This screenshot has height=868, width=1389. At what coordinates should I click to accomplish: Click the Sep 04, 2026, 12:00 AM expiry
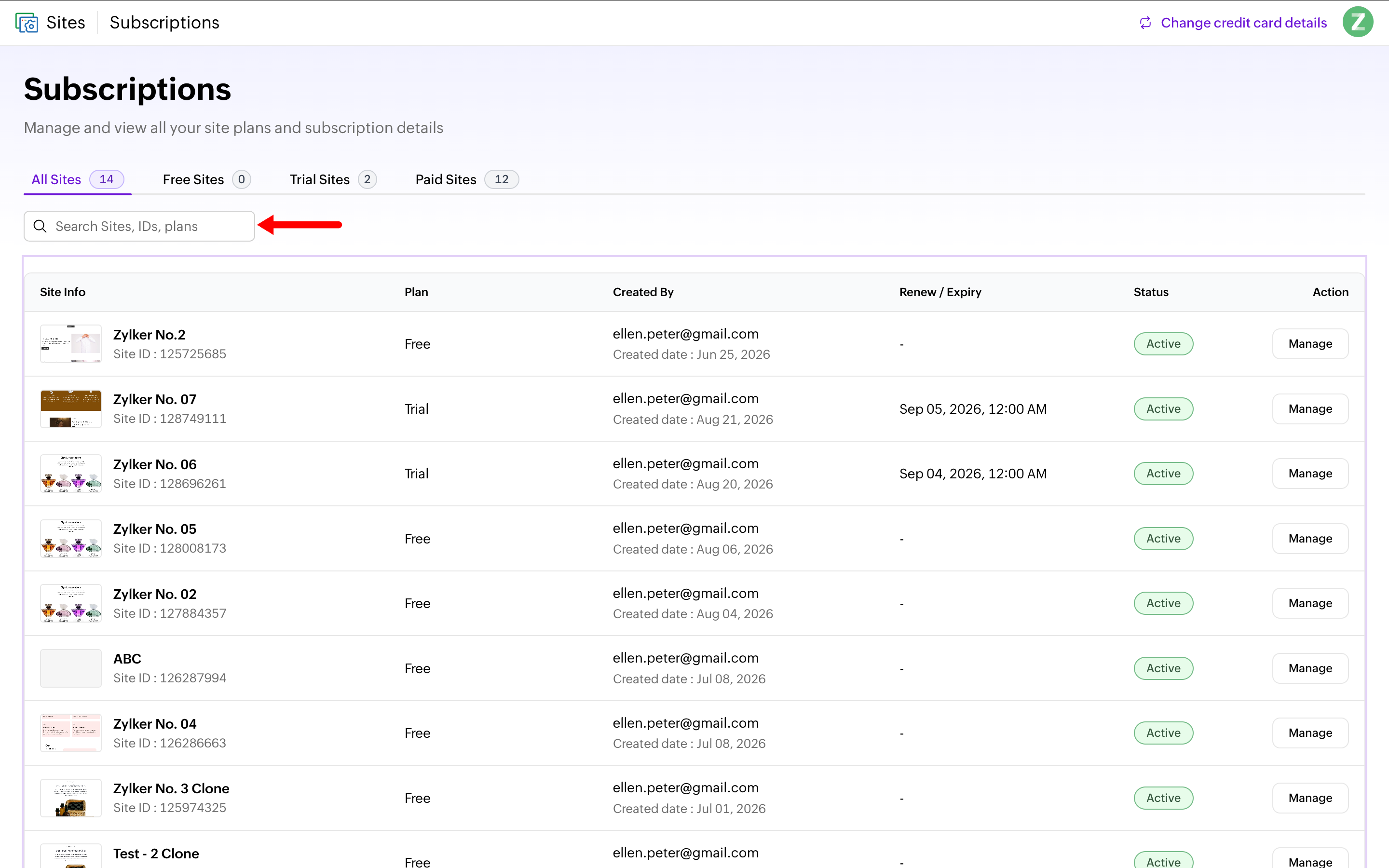(973, 474)
